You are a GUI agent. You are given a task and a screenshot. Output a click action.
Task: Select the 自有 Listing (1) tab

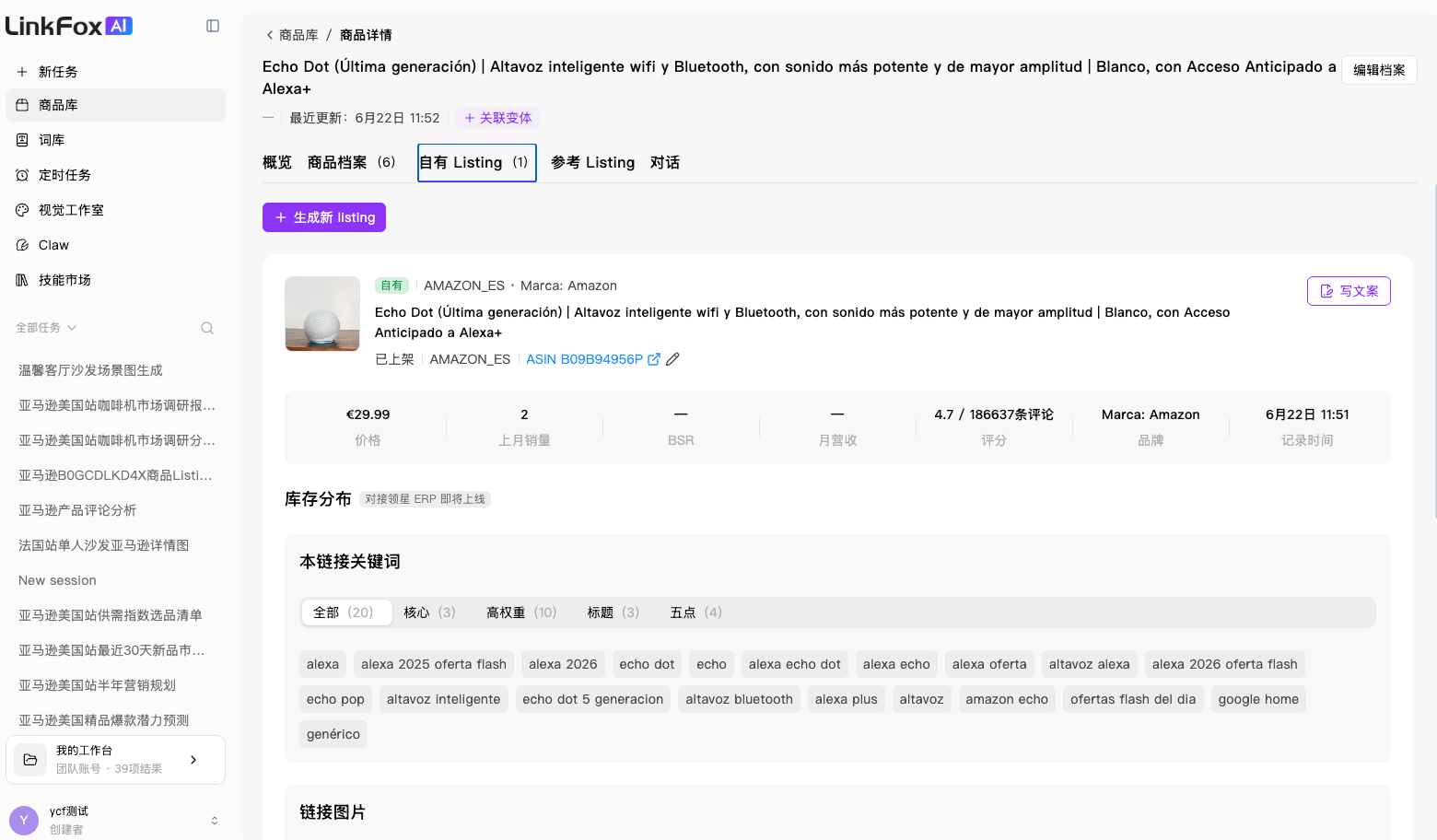pos(477,162)
